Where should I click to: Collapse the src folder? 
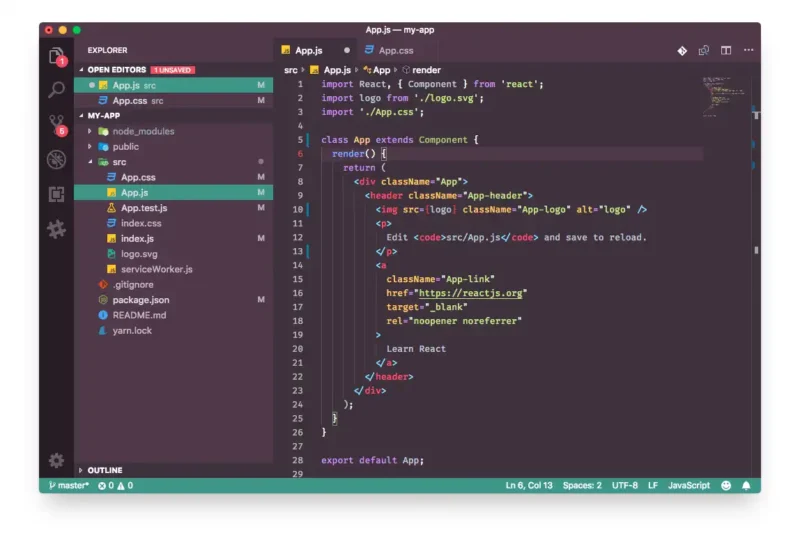pyautogui.click(x=90, y=162)
